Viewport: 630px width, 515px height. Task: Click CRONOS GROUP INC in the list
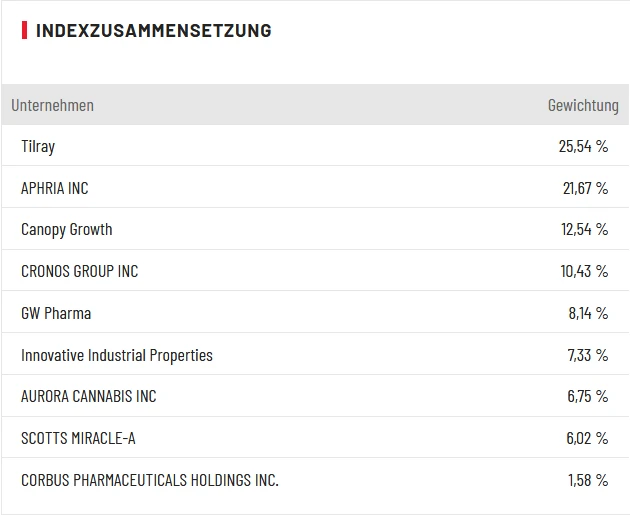(x=80, y=271)
